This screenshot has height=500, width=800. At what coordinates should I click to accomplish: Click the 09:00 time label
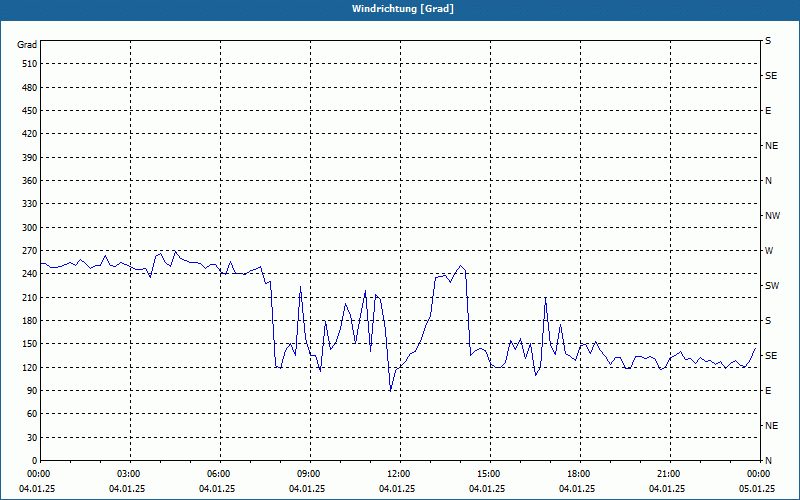[x=307, y=474]
